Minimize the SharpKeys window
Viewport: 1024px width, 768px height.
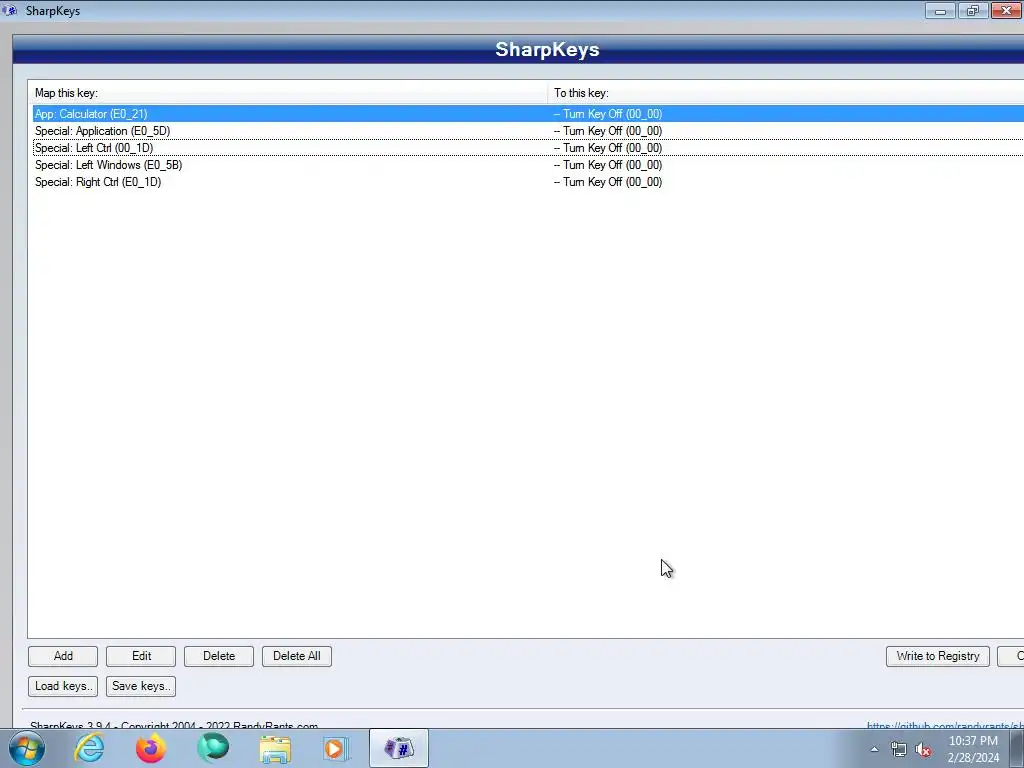940,10
